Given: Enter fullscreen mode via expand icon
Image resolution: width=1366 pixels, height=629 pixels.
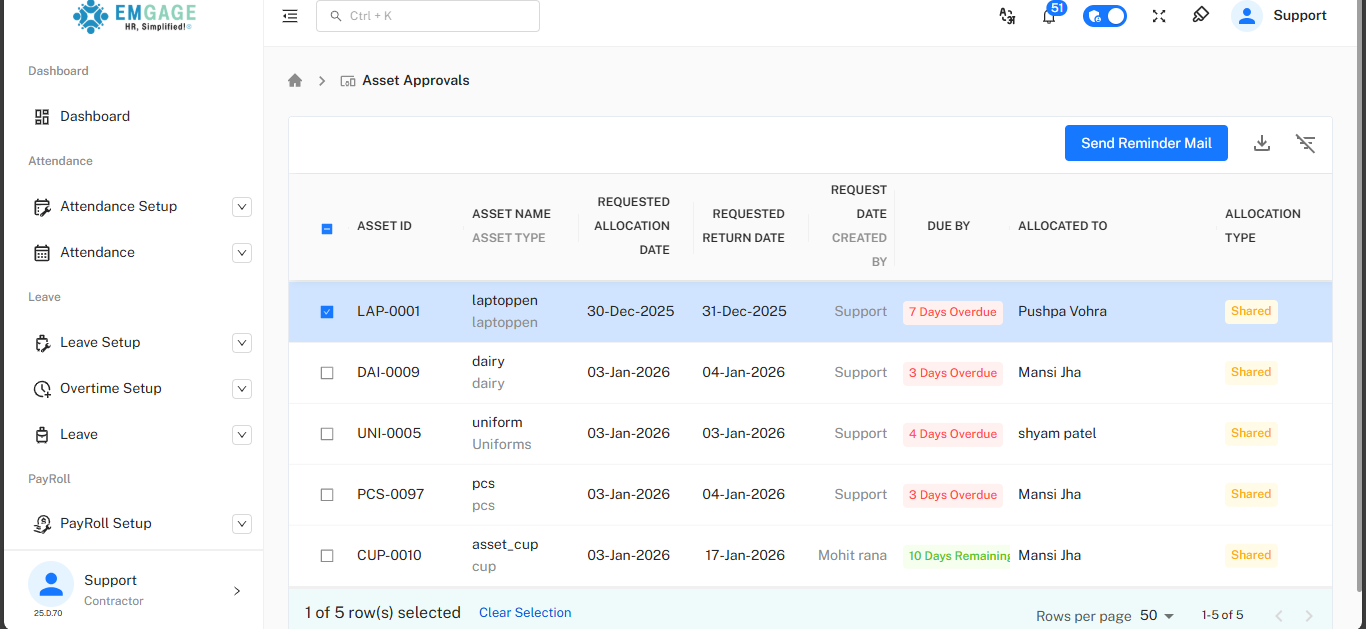Looking at the screenshot, I should (1159, 16).
